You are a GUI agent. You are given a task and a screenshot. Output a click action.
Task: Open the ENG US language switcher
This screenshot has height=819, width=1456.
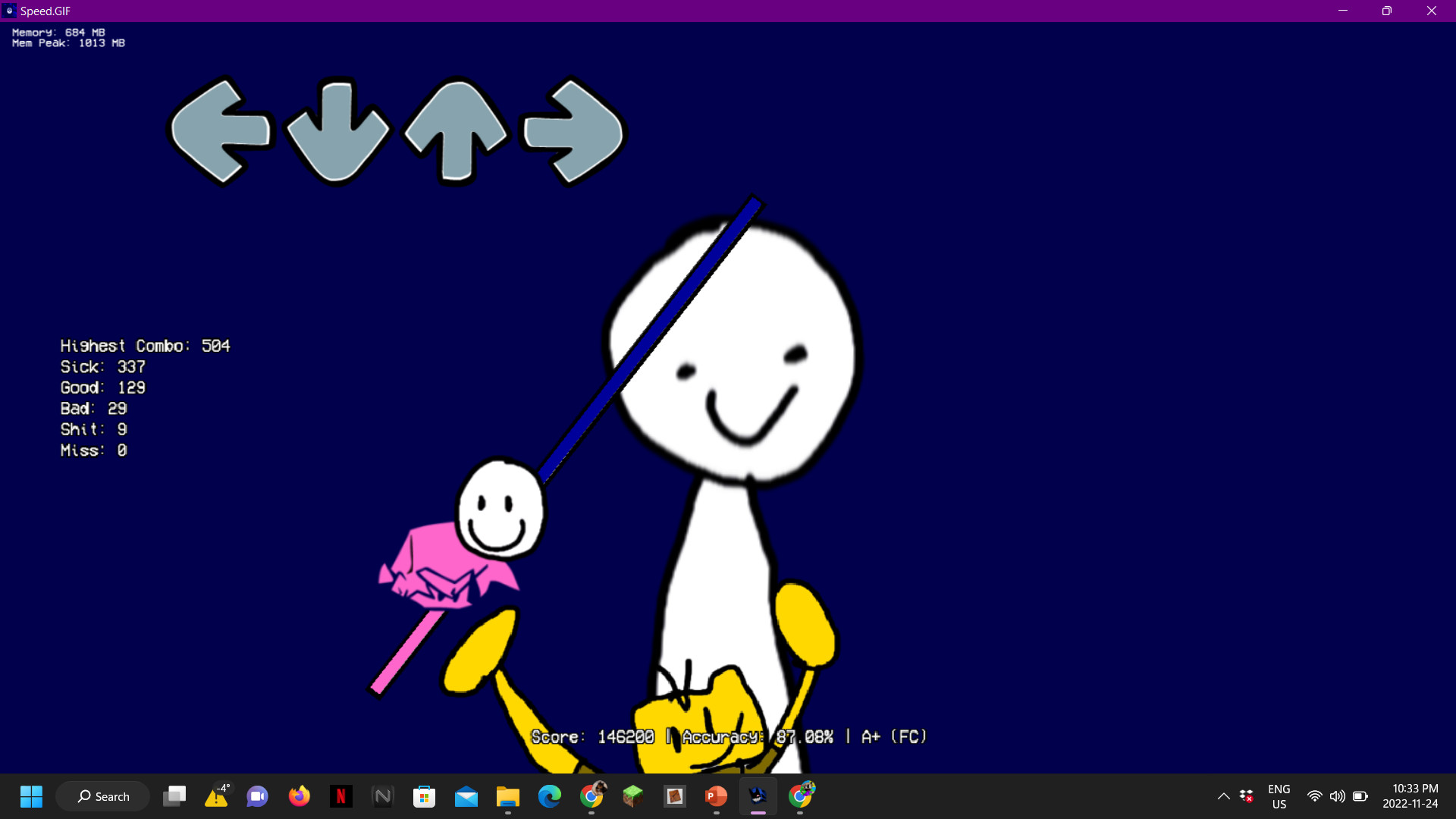coord(1279,796)
